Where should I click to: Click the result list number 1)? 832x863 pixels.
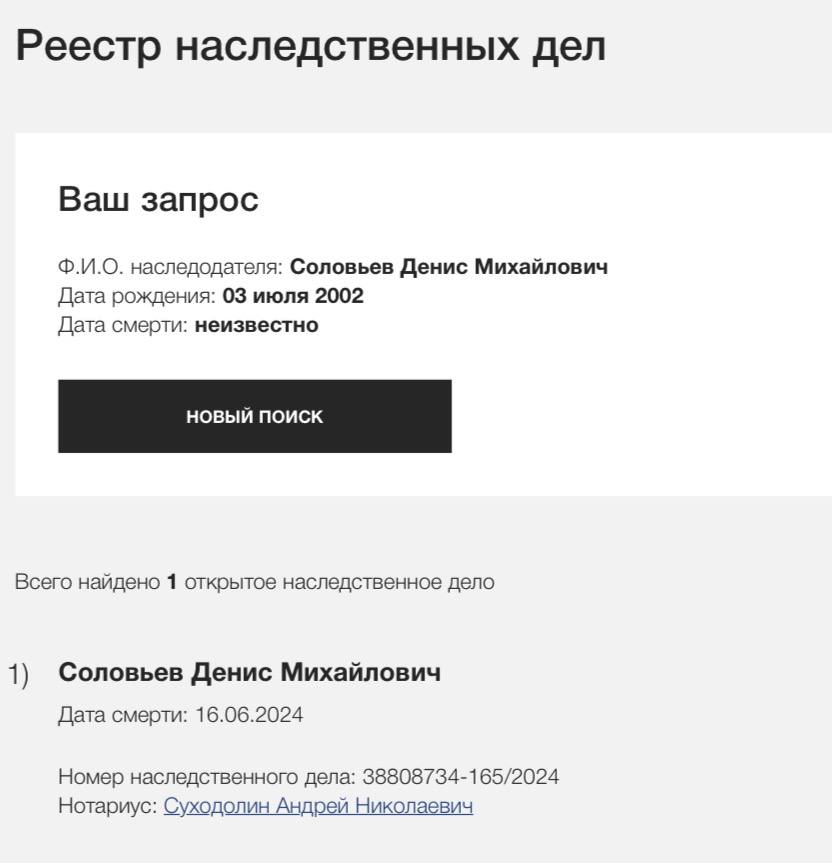(x=20, y=675)
